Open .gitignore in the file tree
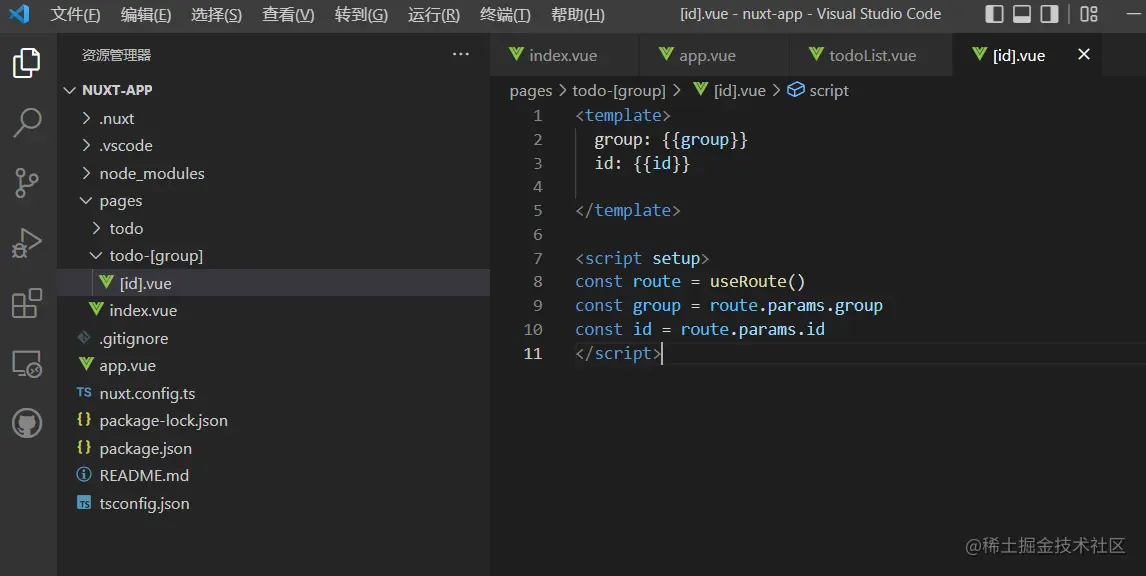 (x=273, y=338)
